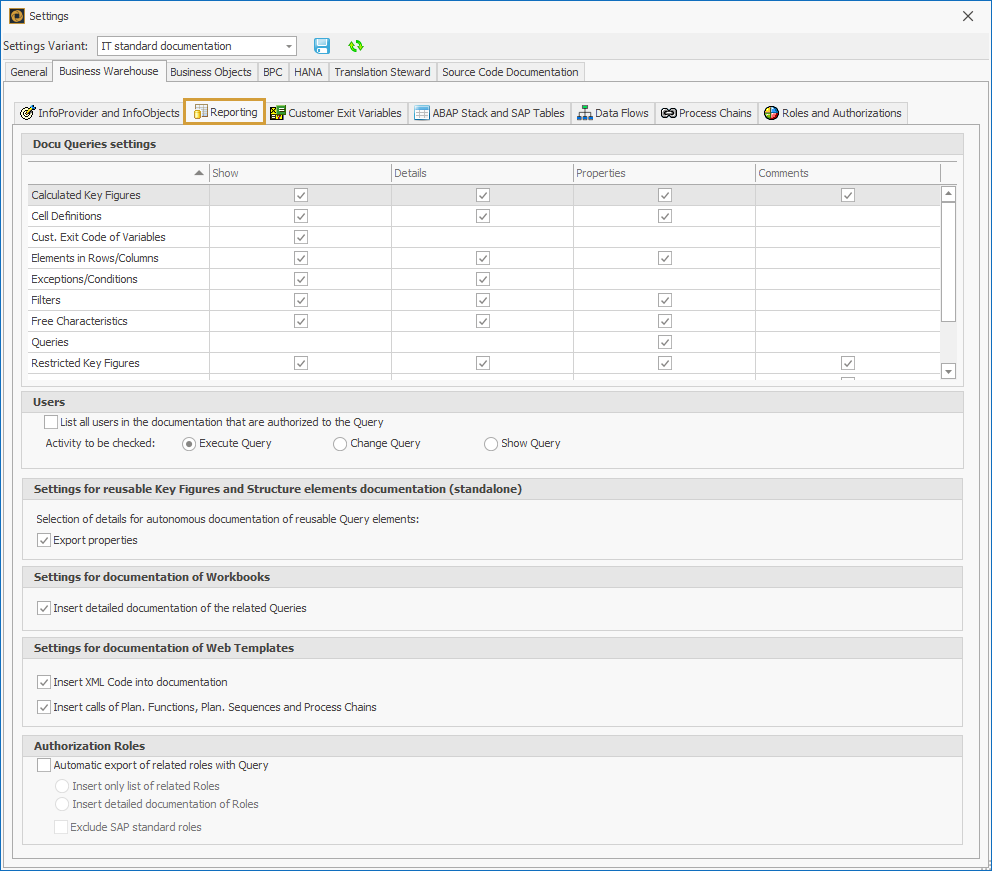Switch to the HANA tab
992x871 pixels.
(307, 71)
